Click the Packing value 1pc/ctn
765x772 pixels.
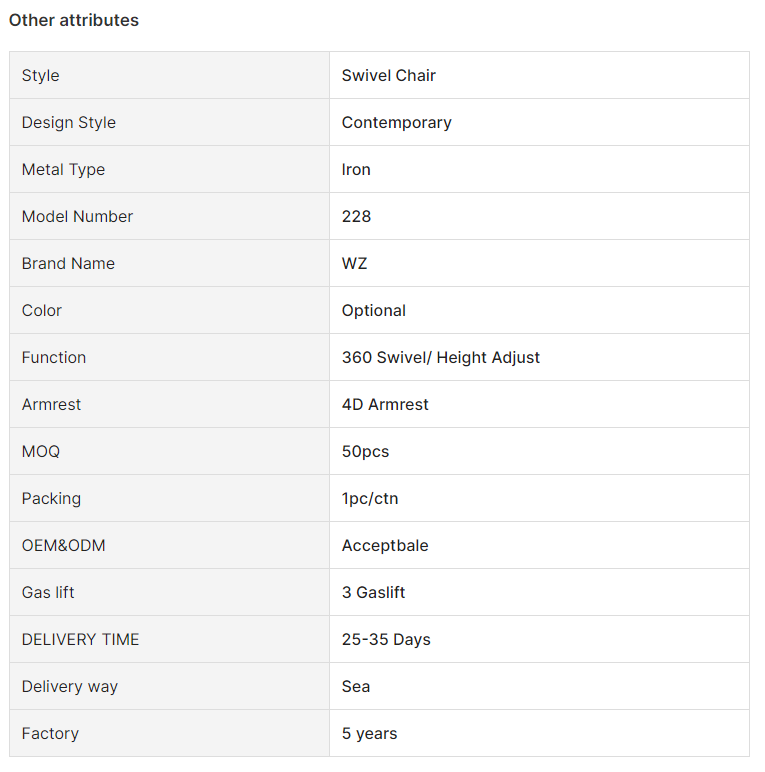370,498
